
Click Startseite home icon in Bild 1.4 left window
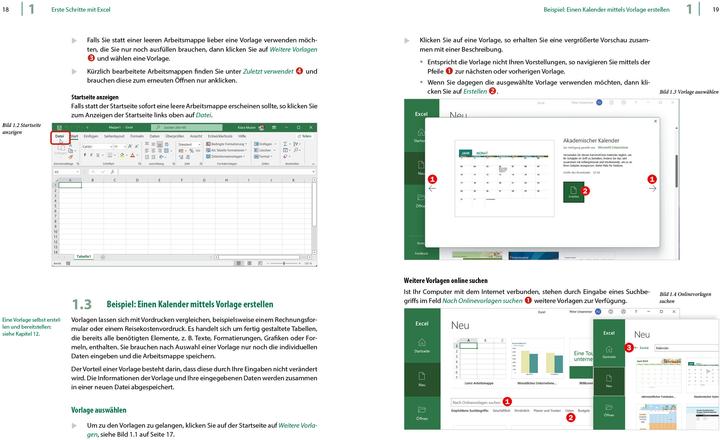click(422, 345)
